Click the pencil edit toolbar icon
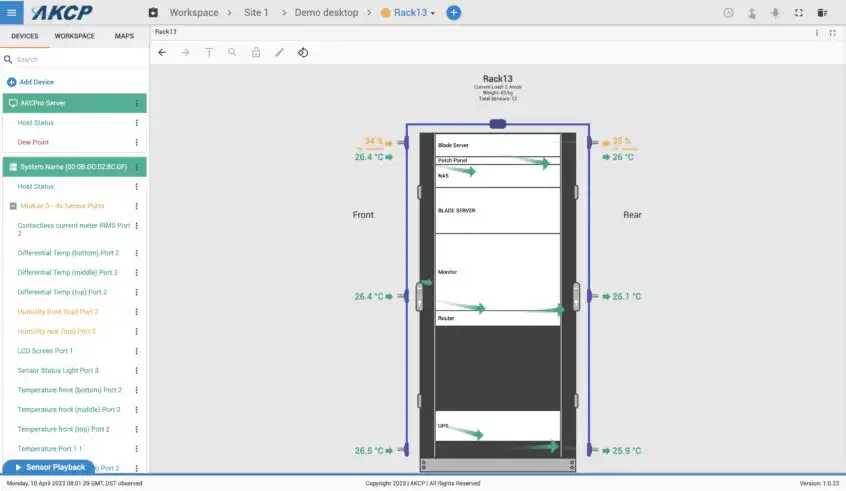Screen dimensions: 846x491 (x=279, y=52)
